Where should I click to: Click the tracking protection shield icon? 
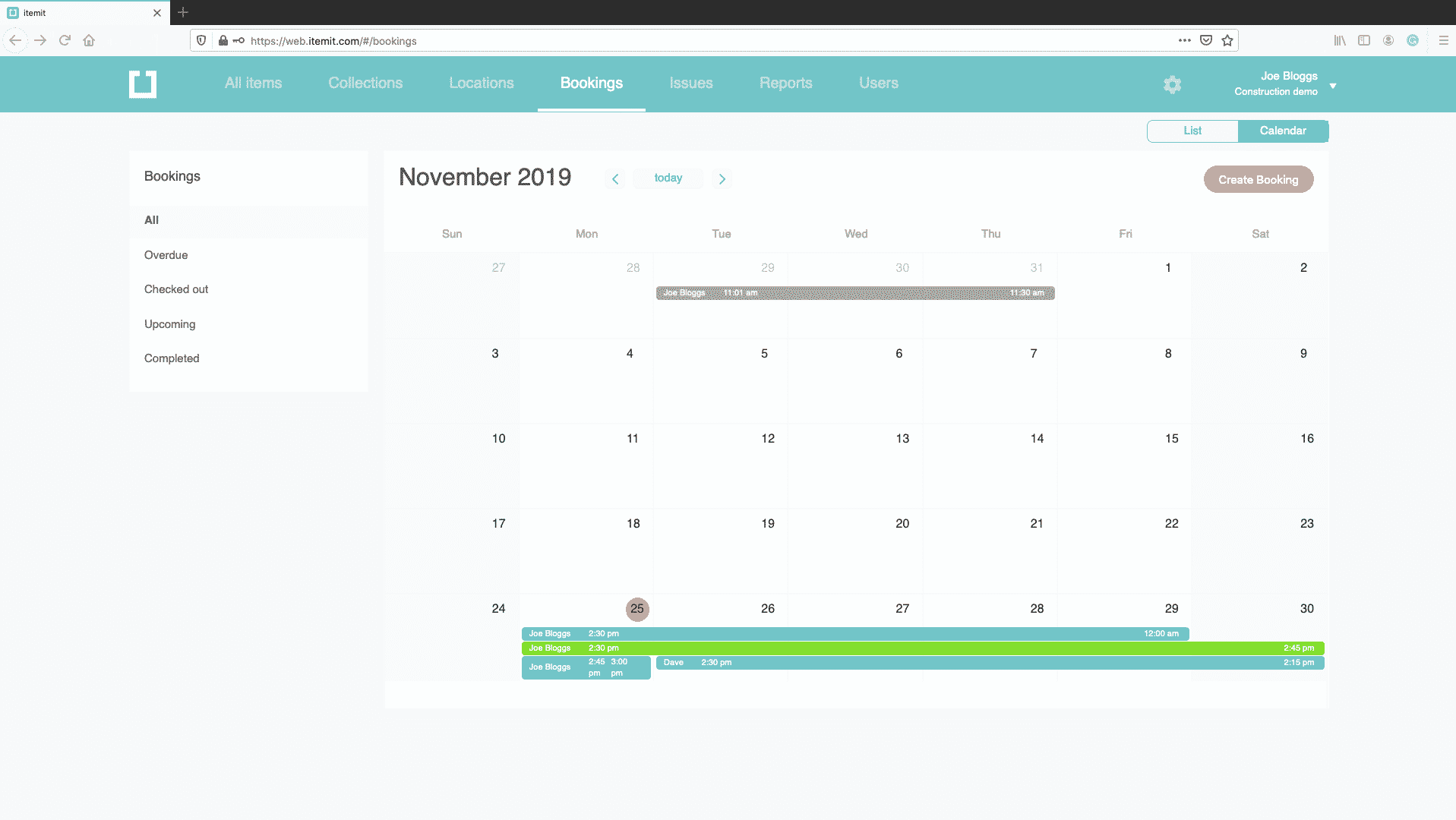coord(200,40)
